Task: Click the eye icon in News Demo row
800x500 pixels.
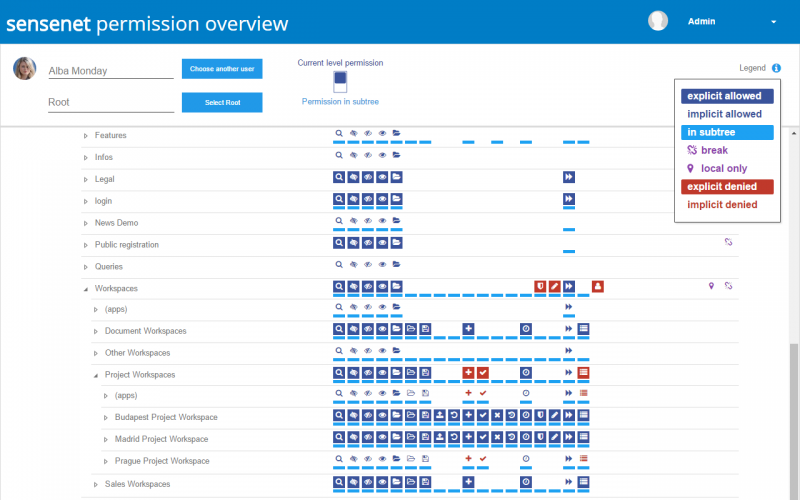Action: [x=382, y=221]
